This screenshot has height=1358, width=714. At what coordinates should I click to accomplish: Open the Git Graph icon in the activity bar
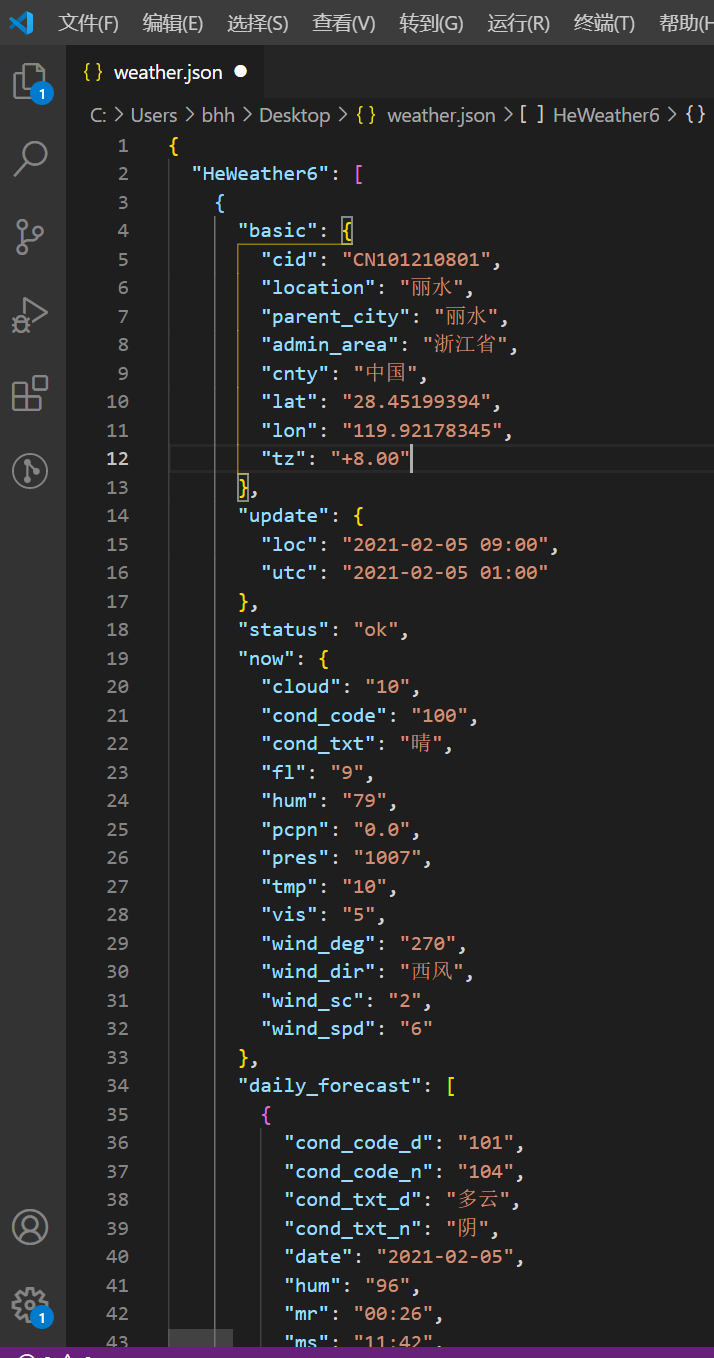coord(30,471)
